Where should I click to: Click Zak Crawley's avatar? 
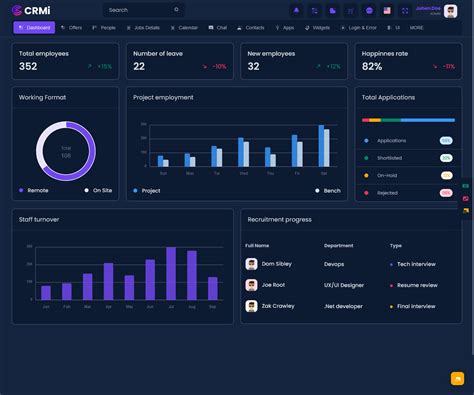pos(251,306)
